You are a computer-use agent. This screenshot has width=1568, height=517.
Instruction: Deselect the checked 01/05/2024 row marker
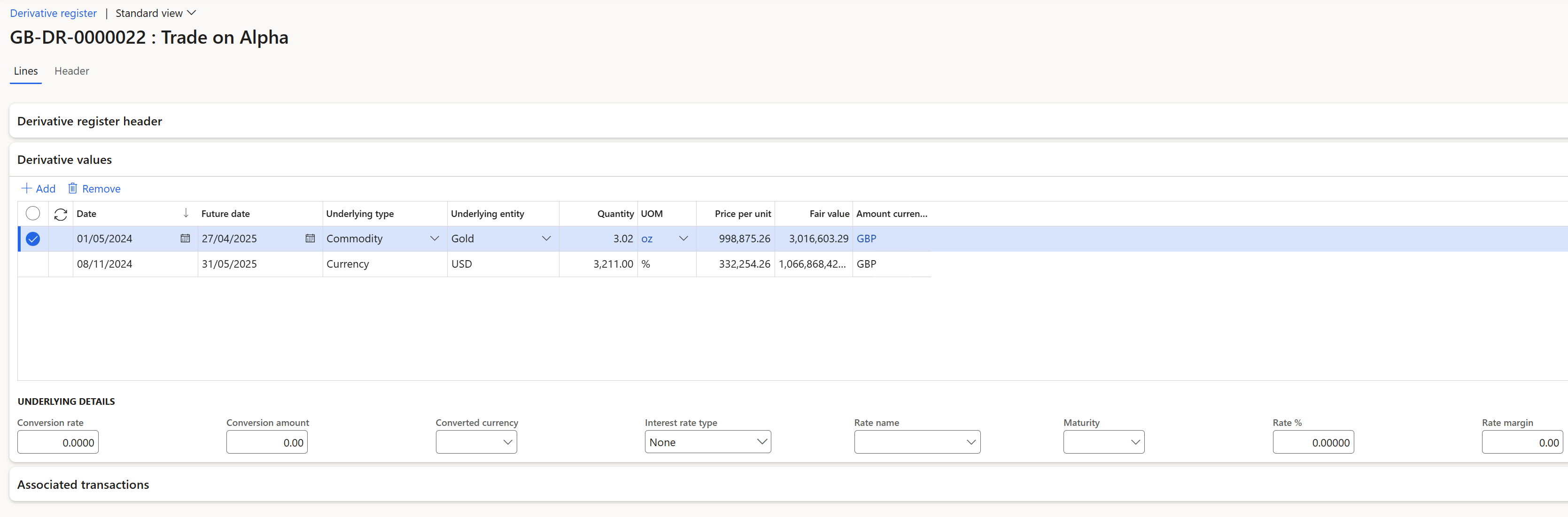tap(33, 239)
